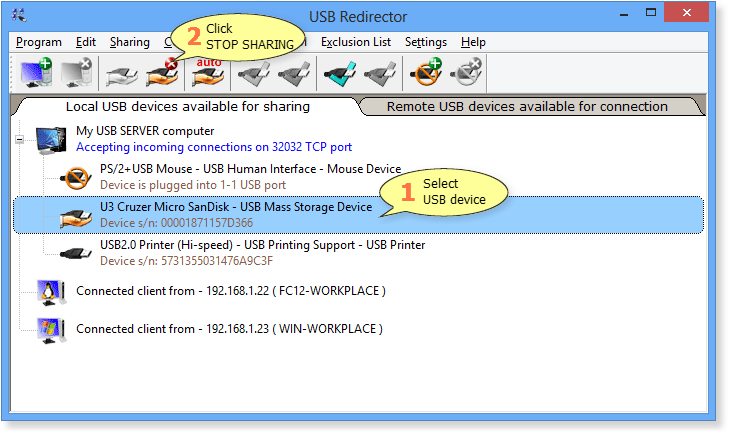This screenshot has width=729, height=434.
Task: Click the Windows client icon for WIN-WORKPLACE
Action: click(x=51, y=330)
